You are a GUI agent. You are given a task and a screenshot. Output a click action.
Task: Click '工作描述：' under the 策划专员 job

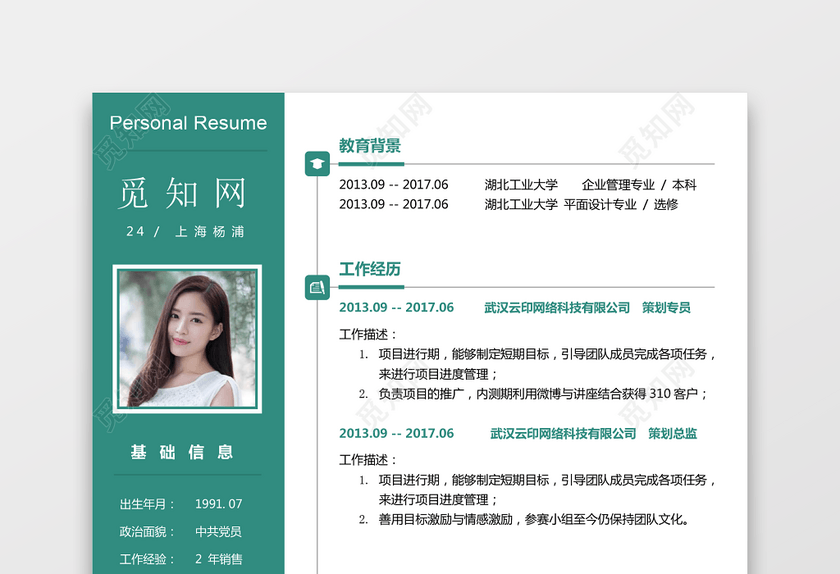(x=368, y=334)
